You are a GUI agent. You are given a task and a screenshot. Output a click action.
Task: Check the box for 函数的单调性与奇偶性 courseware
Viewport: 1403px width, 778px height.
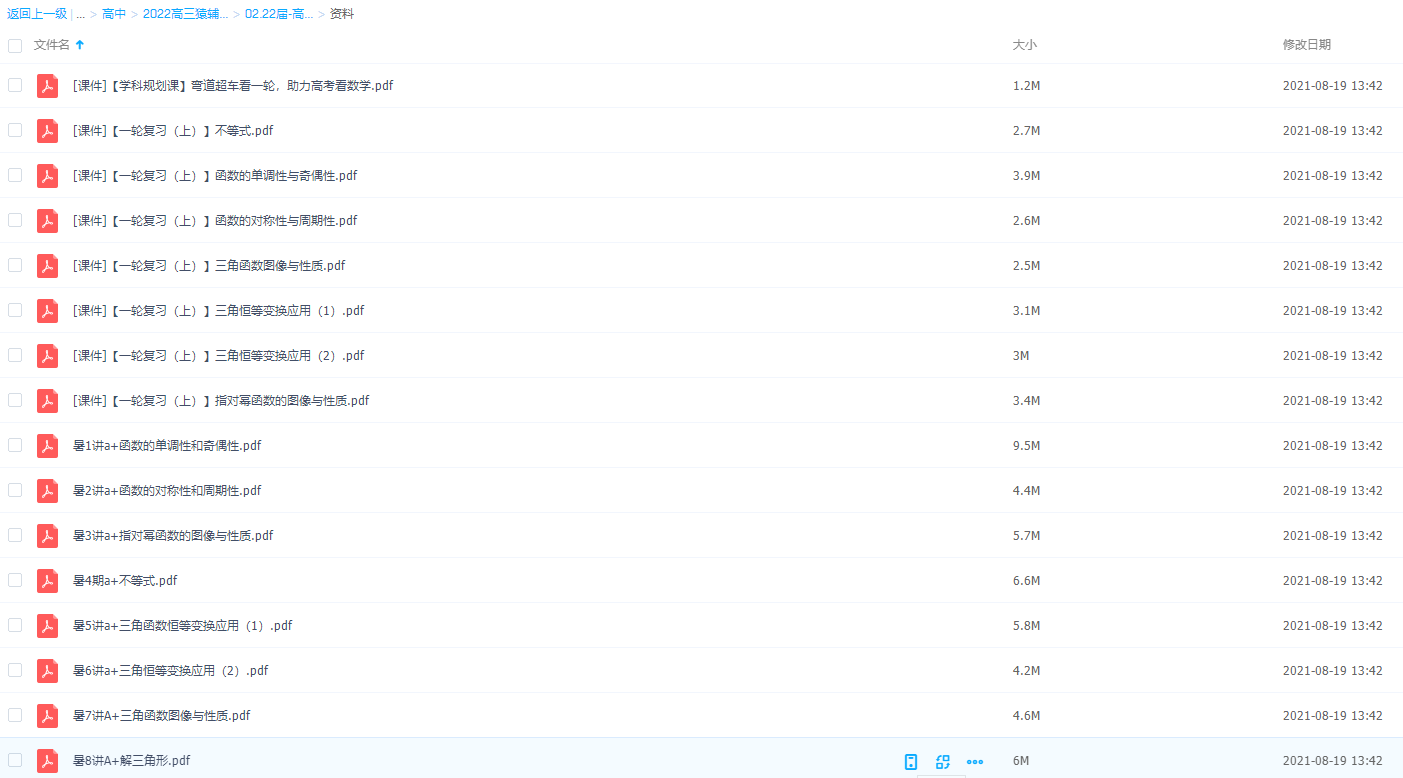click(x=15, y=175)
